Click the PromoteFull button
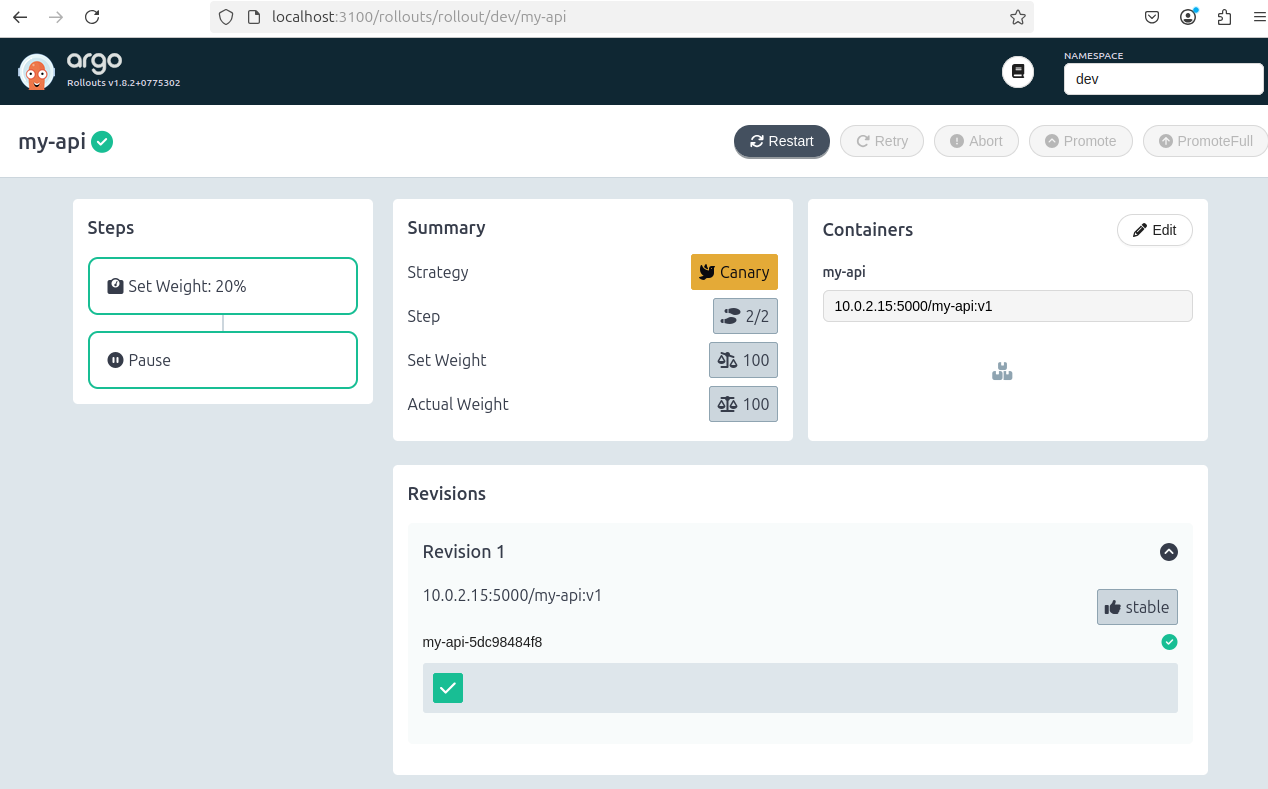 point(1205,141)
